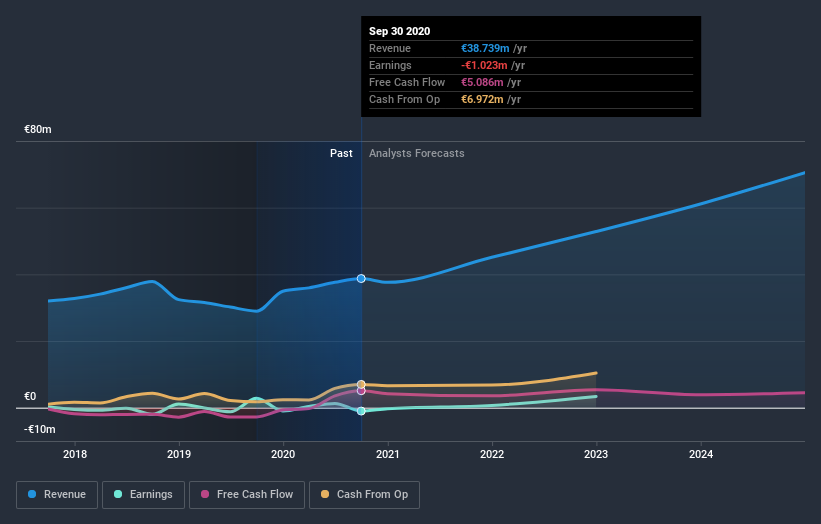This screenshot has height=524, width=821.
Task: Click the €38.739m revenue value in tooltip
Action: coord(485,48)
